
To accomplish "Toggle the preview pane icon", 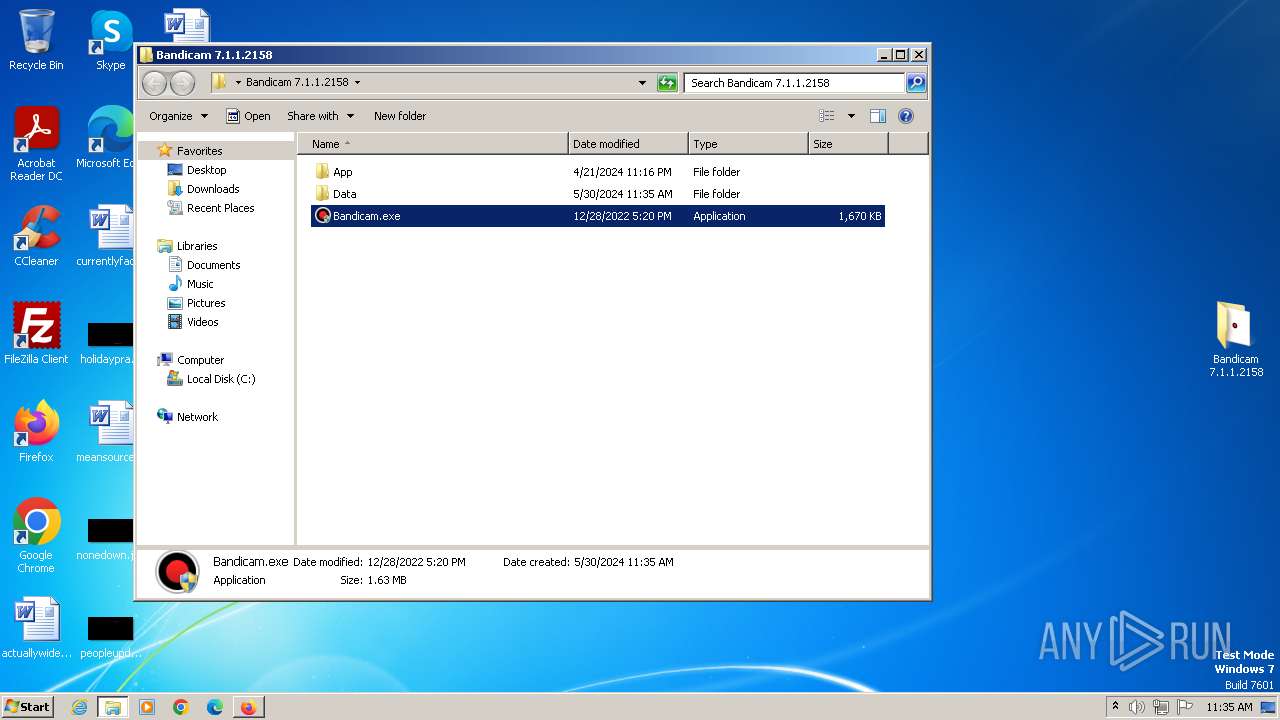I will pyautogui.click(x=877, y=116).
